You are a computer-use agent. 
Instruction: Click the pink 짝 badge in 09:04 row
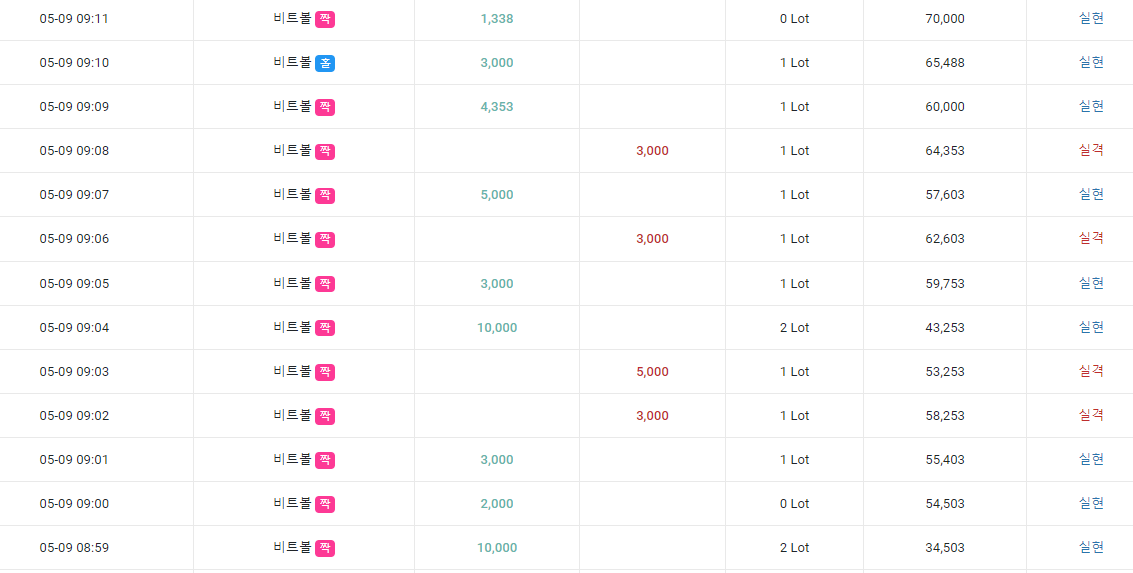click(325, 327)
